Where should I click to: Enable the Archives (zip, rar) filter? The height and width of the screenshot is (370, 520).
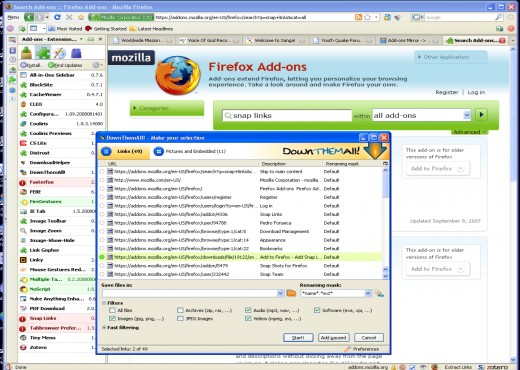tap(180, 310)
